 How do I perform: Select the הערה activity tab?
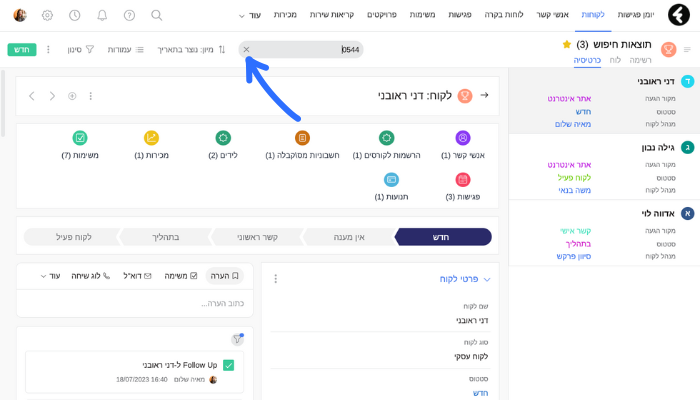click(x=225, y=276)
